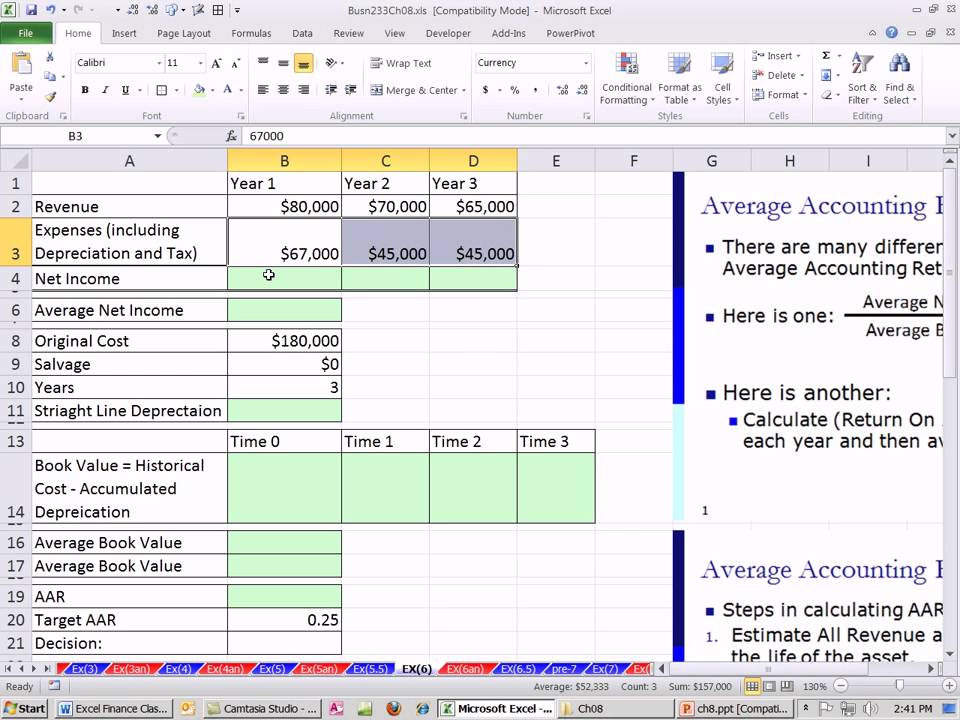Click the Save icon in Quick Access
Image resolution: width=960 pixels, height=720 pixels.
[x=31, y=10]
